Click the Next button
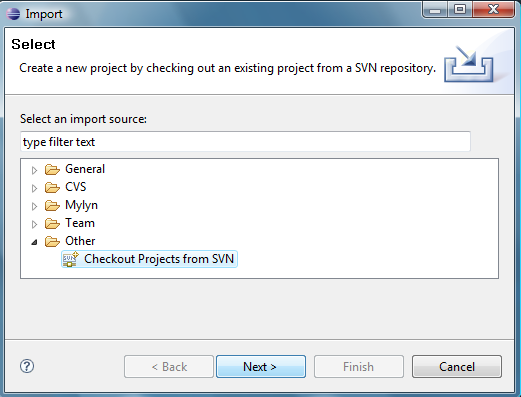This screenshot has width=521, height=397. point(261,367)
